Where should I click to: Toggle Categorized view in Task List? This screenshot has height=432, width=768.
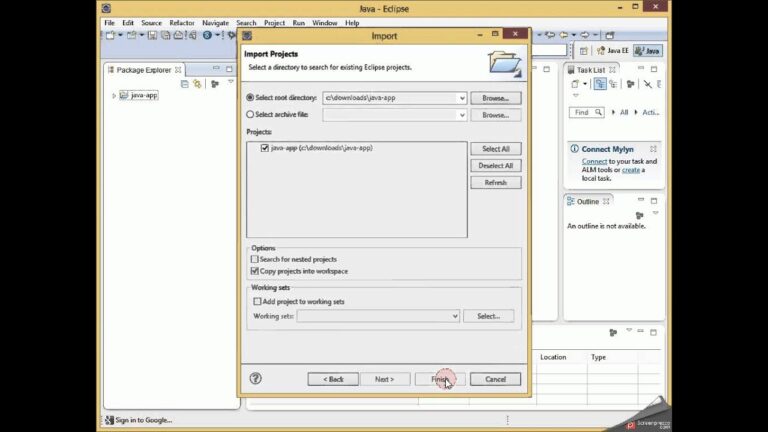click(600, 84)
